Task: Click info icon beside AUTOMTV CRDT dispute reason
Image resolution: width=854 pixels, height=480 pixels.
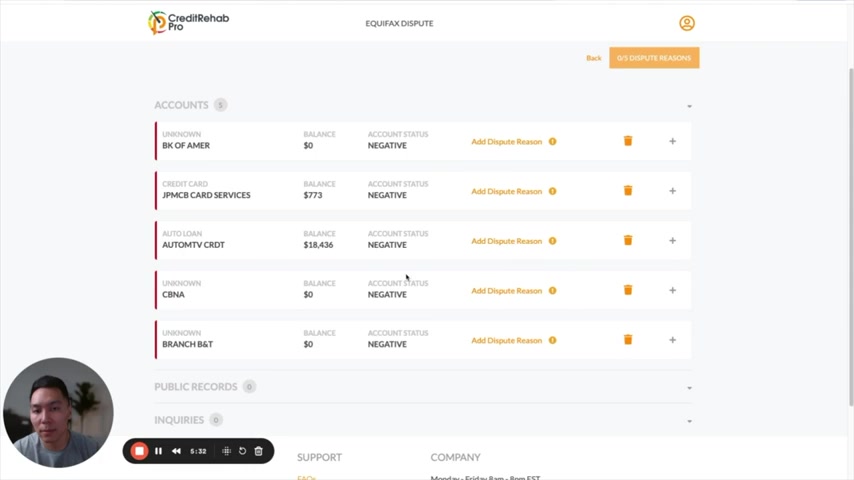Action: [552, 241]
